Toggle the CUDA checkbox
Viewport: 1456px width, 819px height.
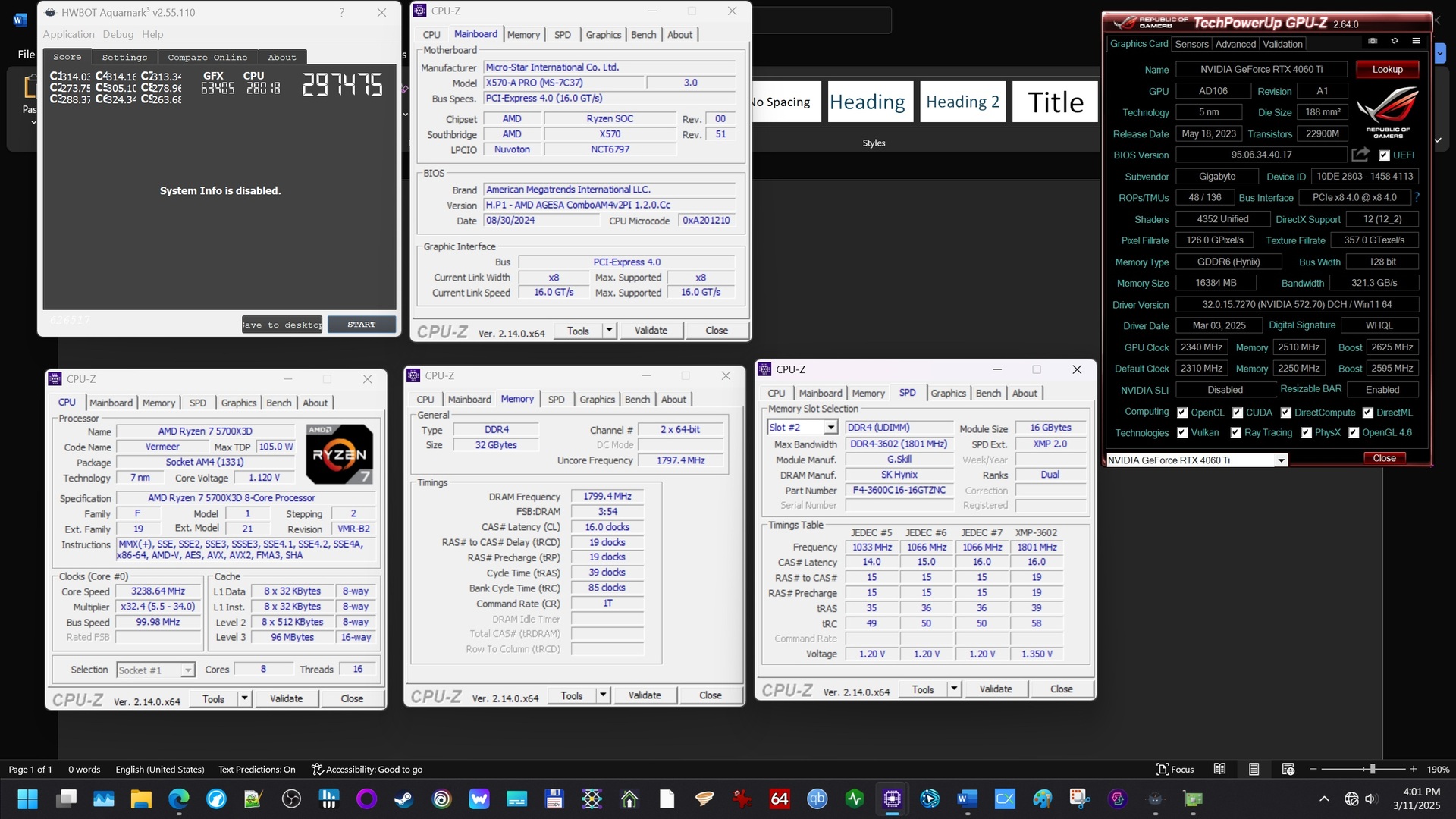tap(1238, 413)
